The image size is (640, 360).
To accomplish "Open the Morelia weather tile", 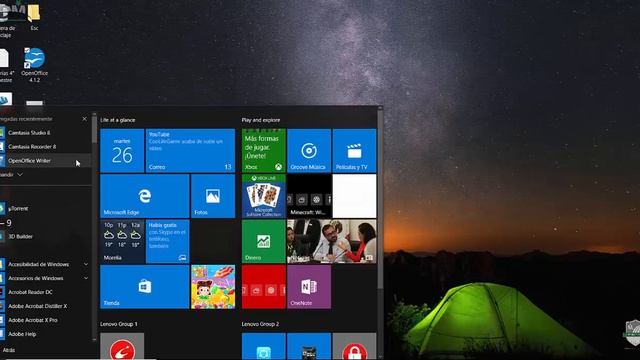I will tap(122, 242).
